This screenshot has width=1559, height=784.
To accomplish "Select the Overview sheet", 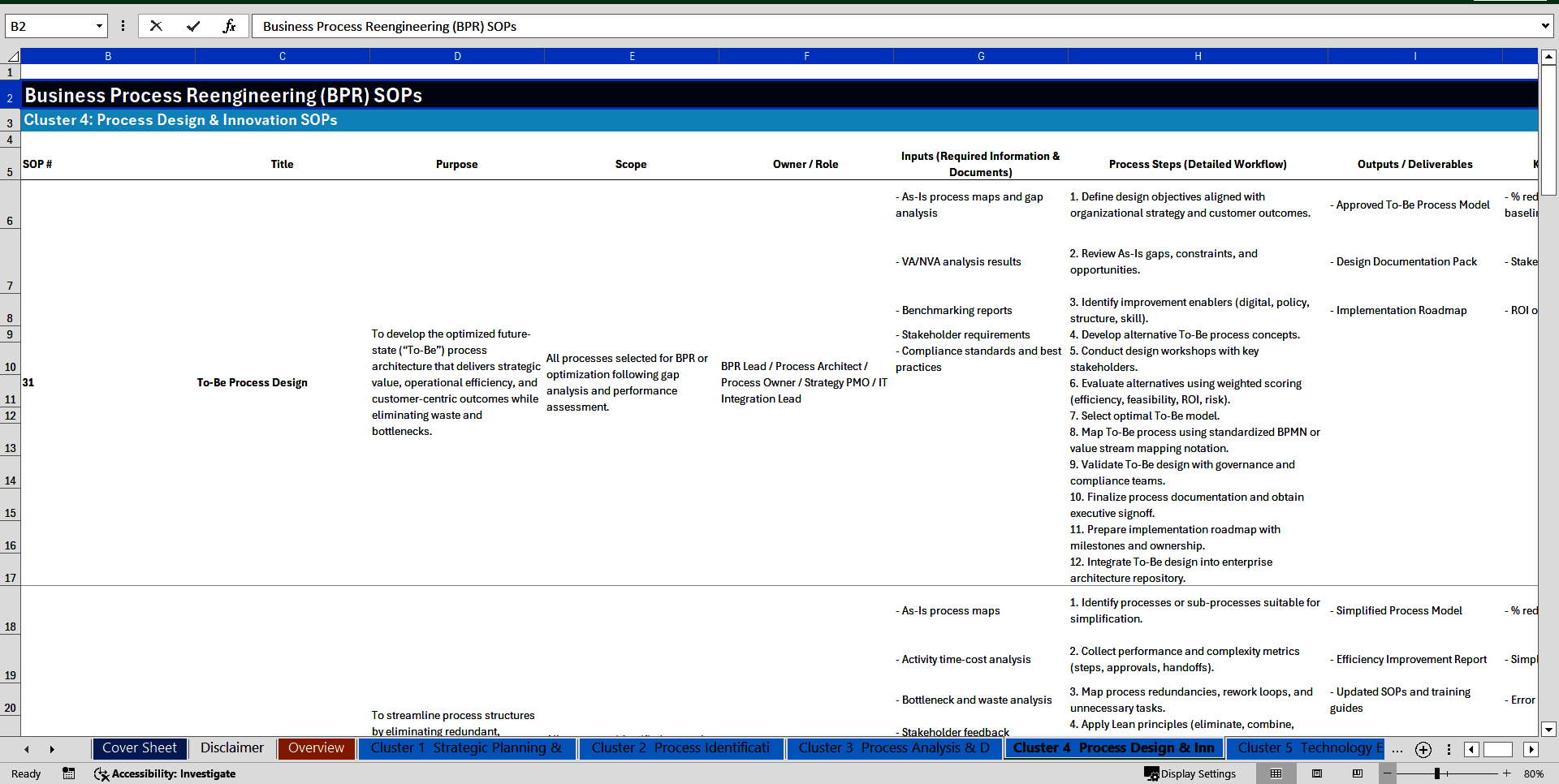I will tap(316, 747).
